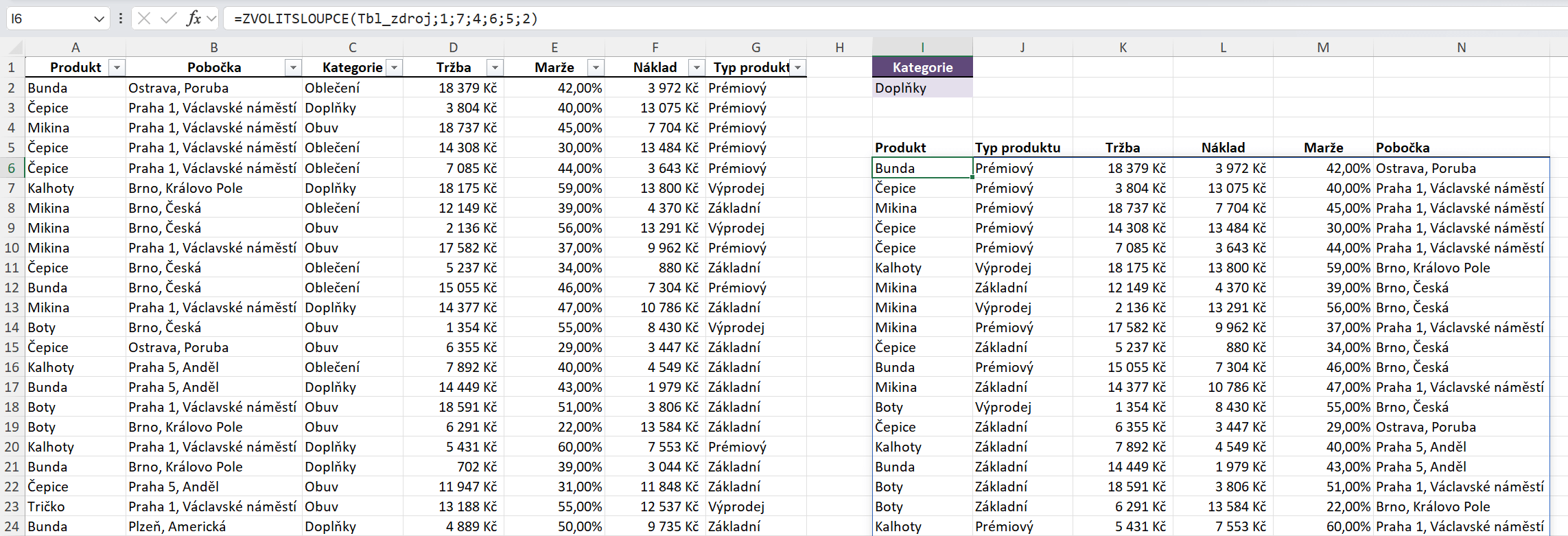Open the Typ produktu filter dropdown

797,67
